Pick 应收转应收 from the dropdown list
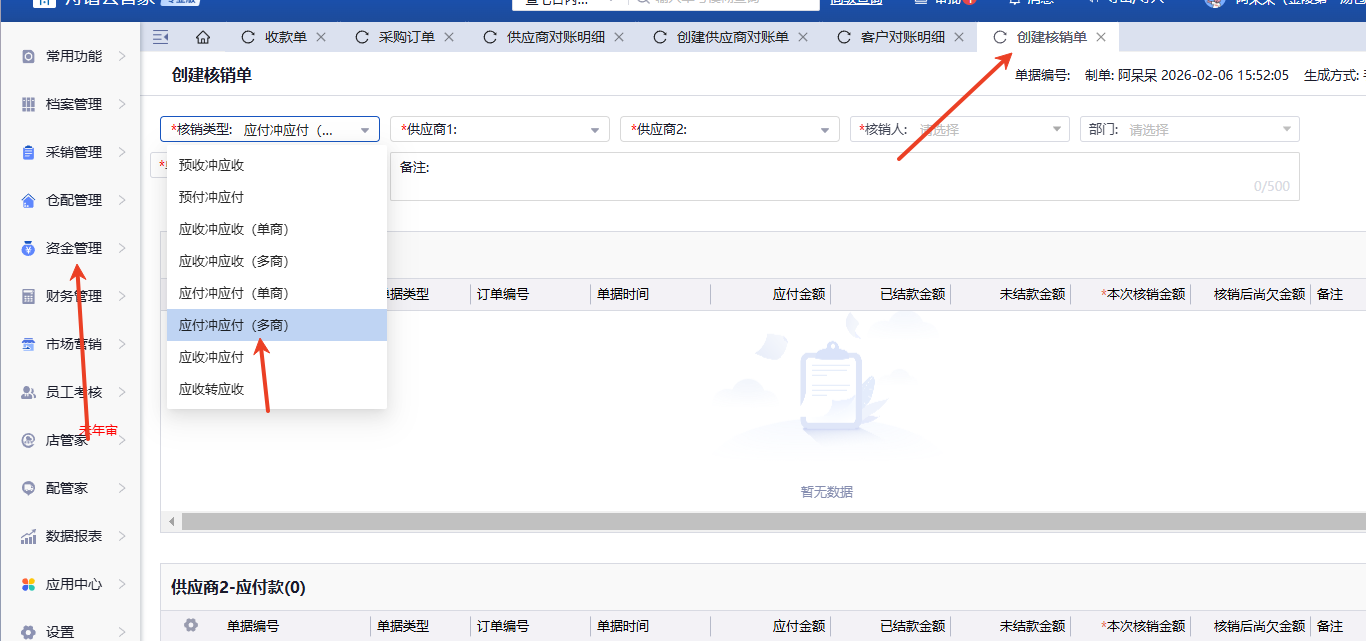Image resolution: width=1366 pixels, height=641 pixels. click(212, 389)
